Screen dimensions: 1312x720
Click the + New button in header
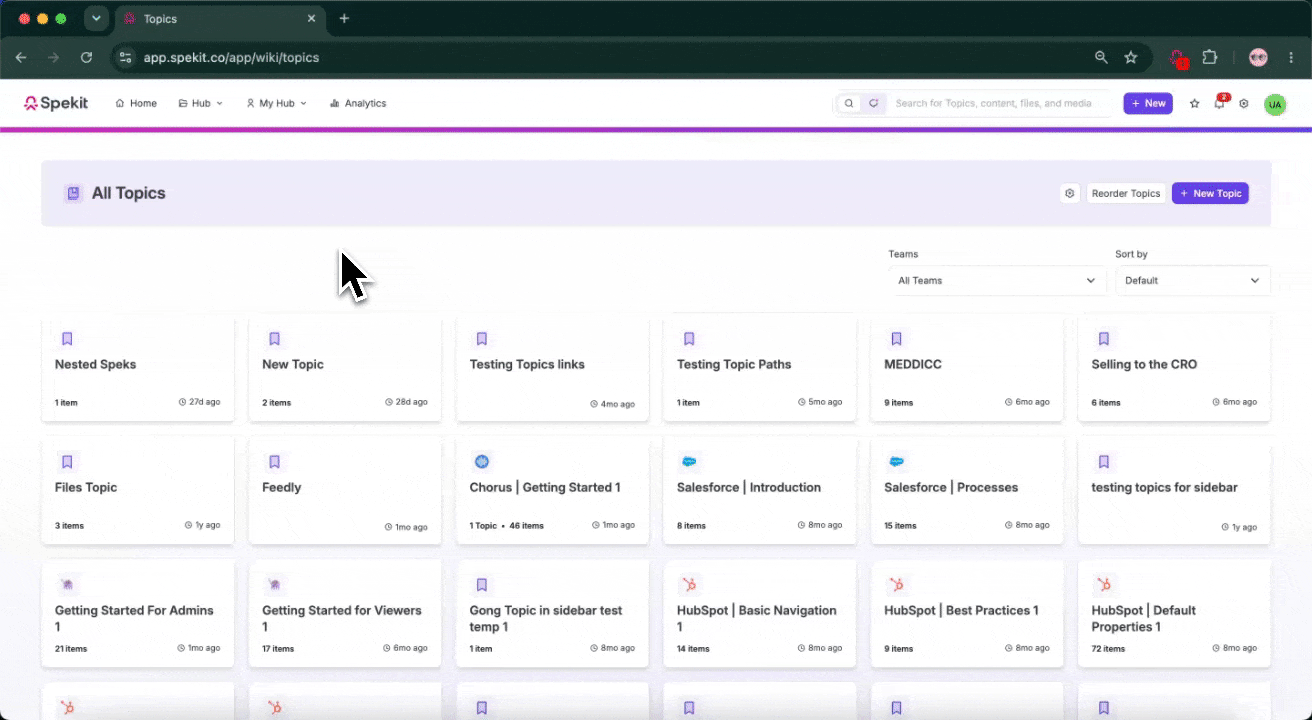[x=1148, y=103]
